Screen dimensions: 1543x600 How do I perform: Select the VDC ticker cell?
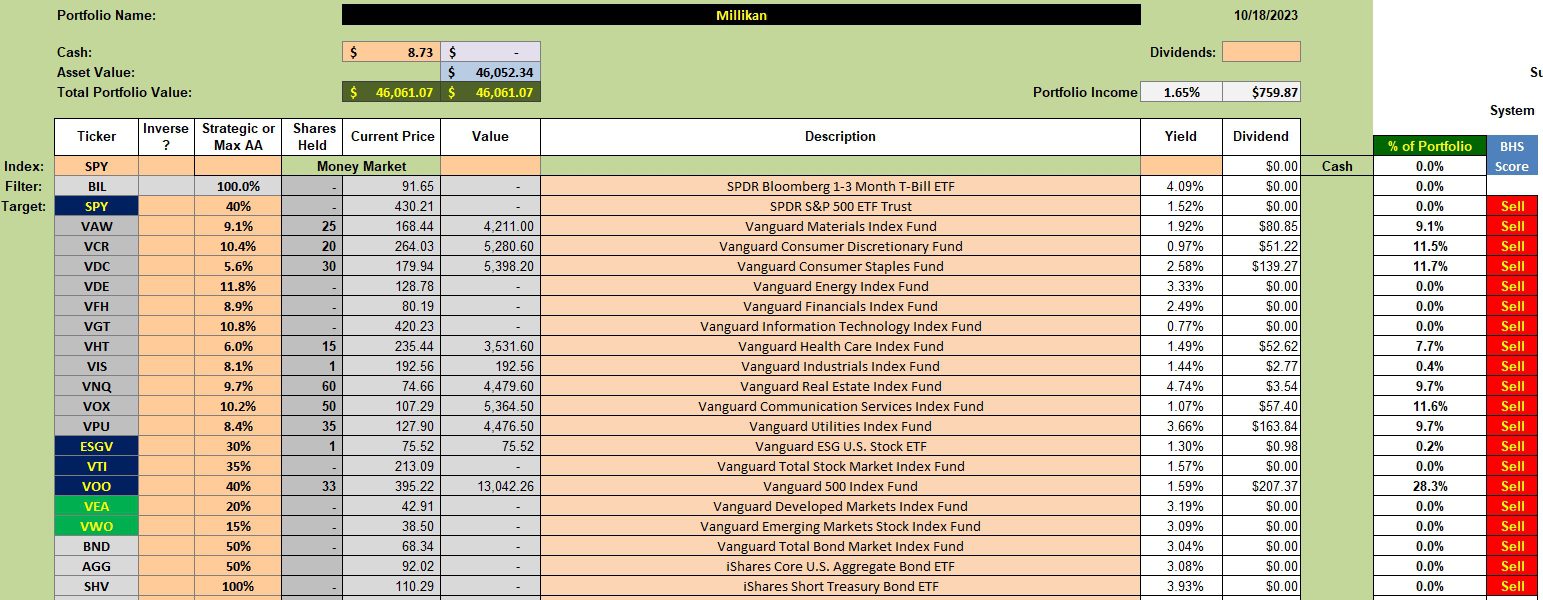pos(96,266)
